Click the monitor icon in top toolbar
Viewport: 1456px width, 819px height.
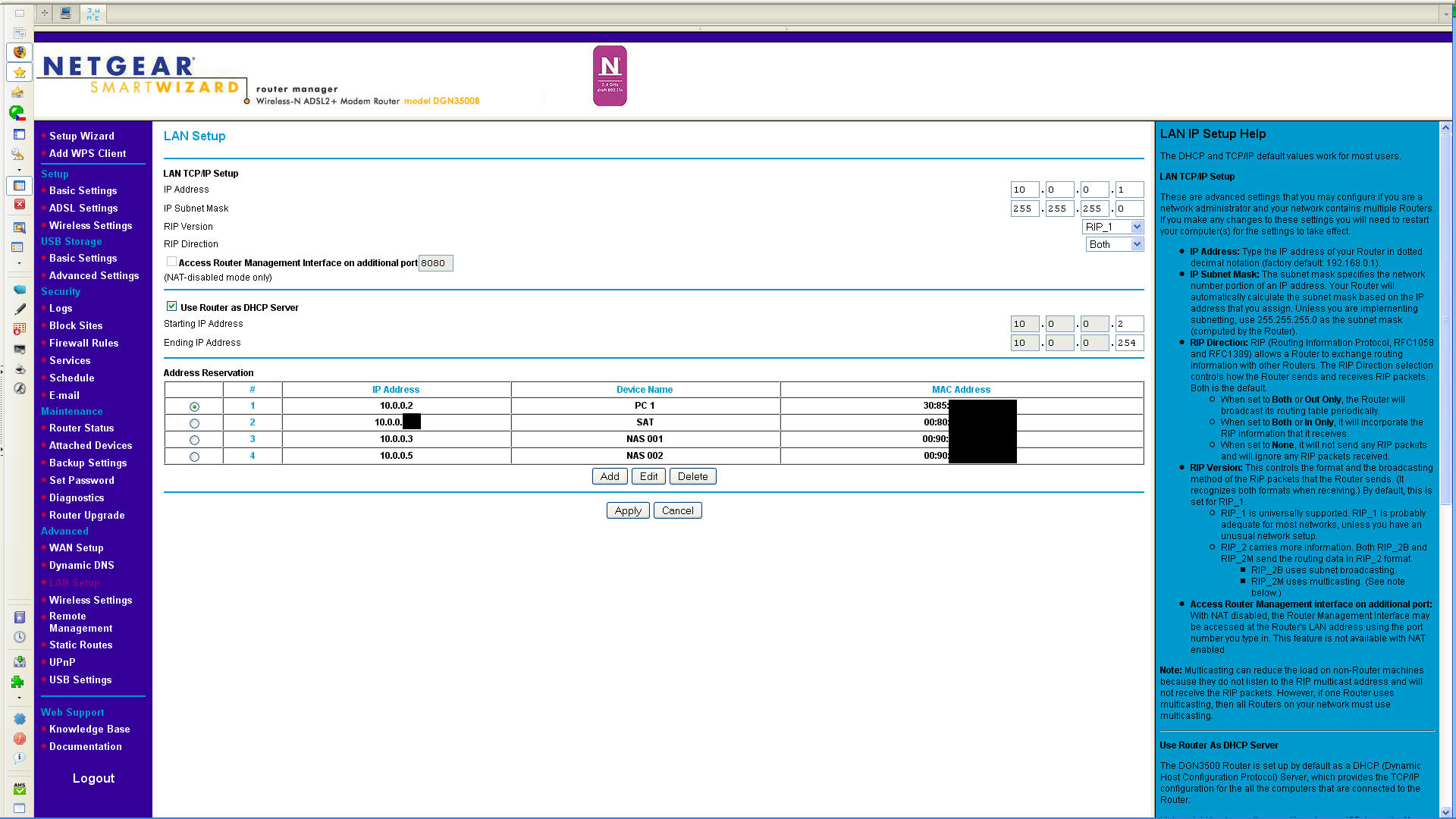pos(66,13)
